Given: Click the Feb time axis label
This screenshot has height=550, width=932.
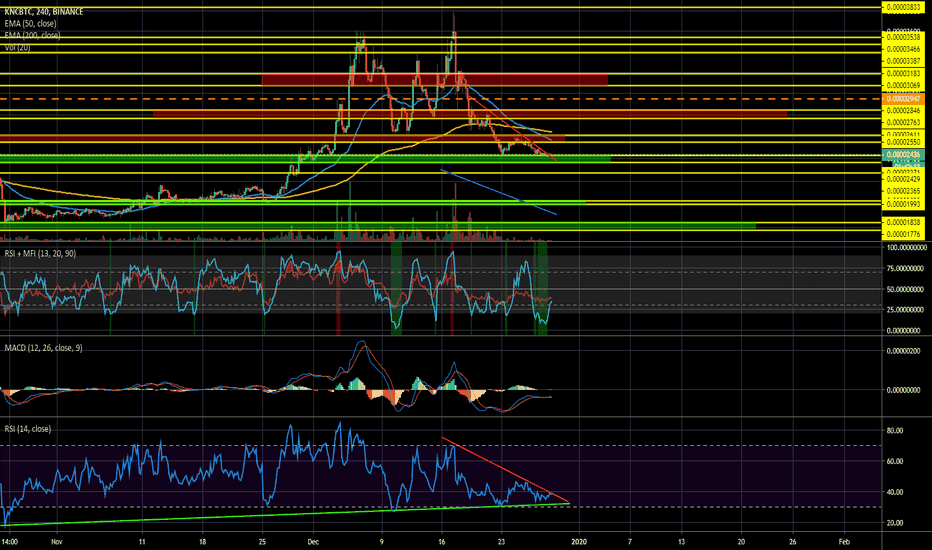Looking at the screenshot, I should coord(844,542).
